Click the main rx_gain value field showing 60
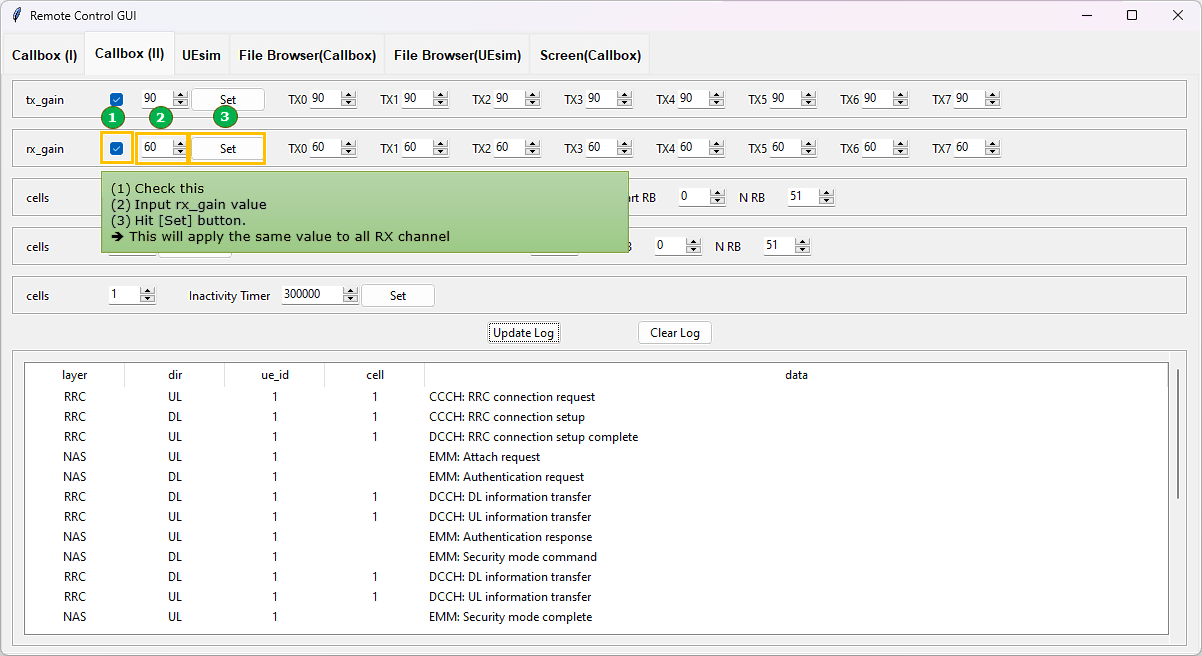Screen dimensions: 1202x656 point(156,148)
